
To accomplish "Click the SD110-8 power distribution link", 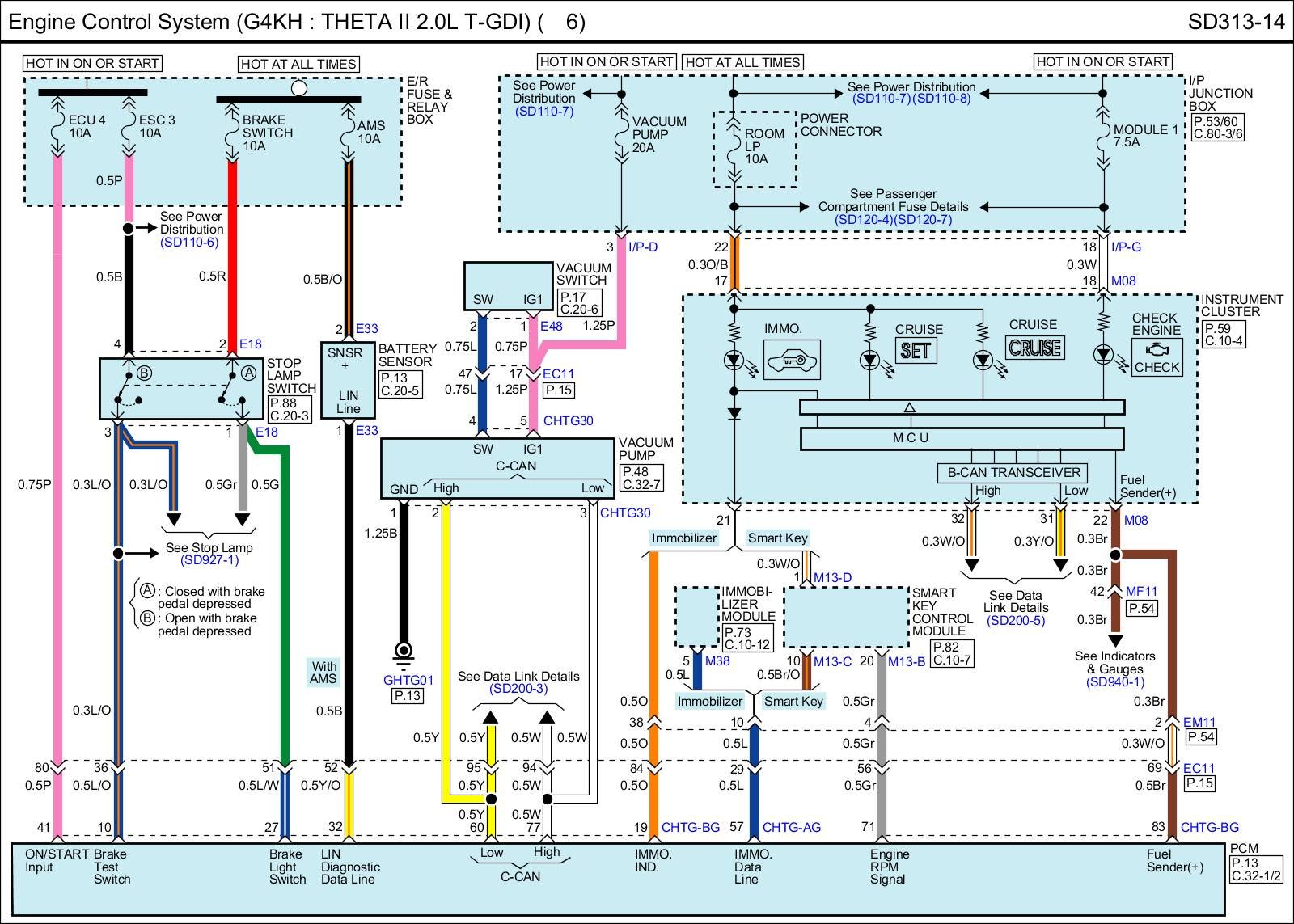I will tap(942, 99).
